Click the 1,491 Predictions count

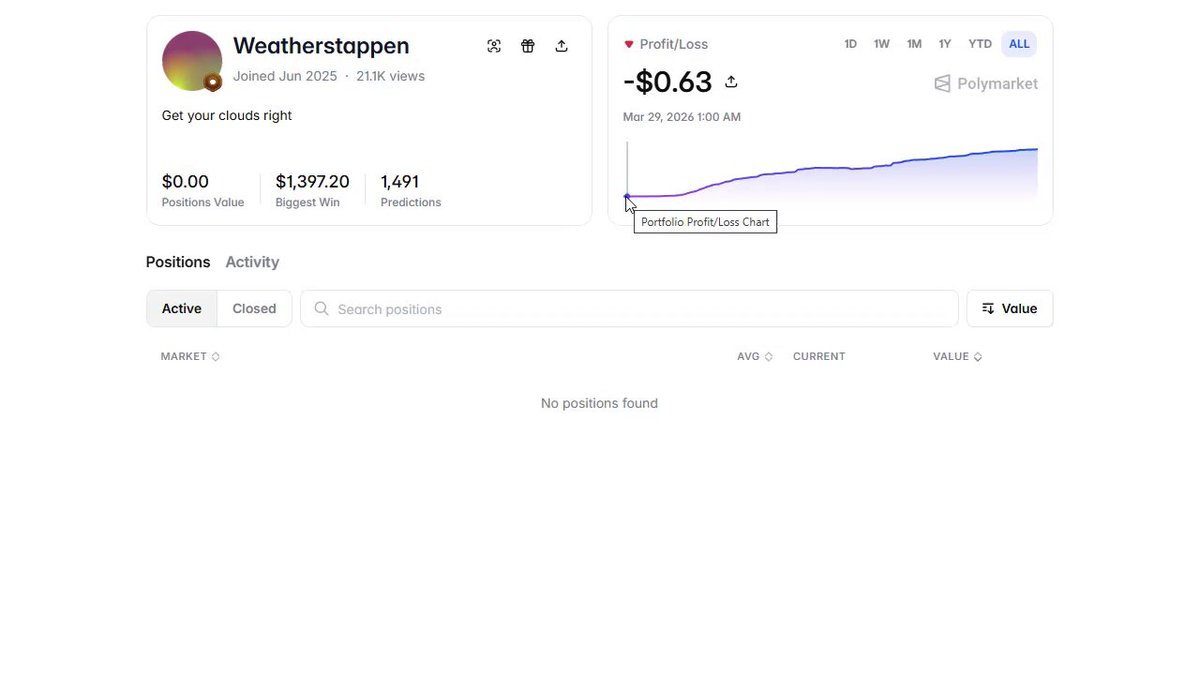point(400,182)
